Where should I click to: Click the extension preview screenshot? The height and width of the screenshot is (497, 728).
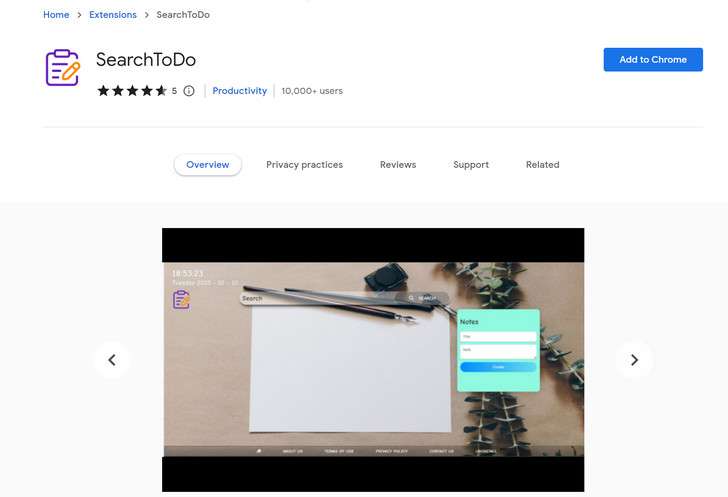click(x=373, y=360)
